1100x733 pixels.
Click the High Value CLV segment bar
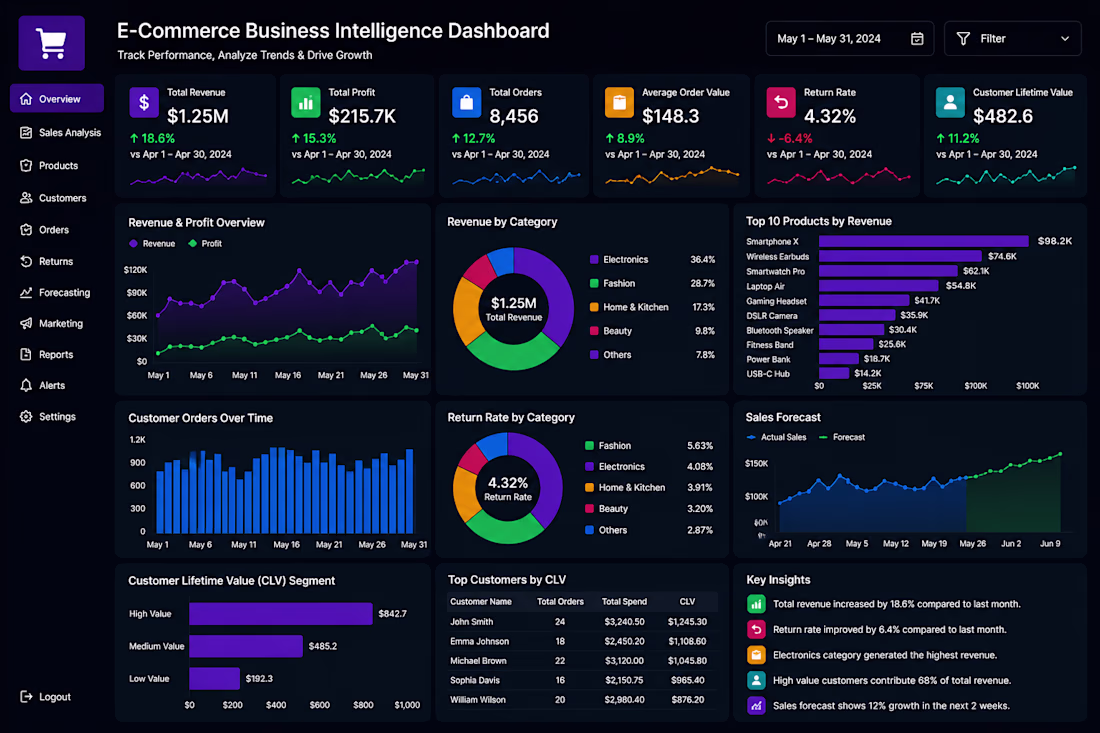pyautogui.click(x=281, y=614)
